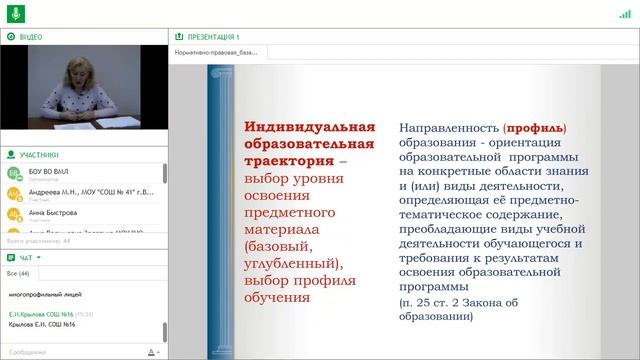Click chat message 'многопрофильный лицей'
Image resolution: width=640 pixels, height=360 pixels.
(45, 294)
